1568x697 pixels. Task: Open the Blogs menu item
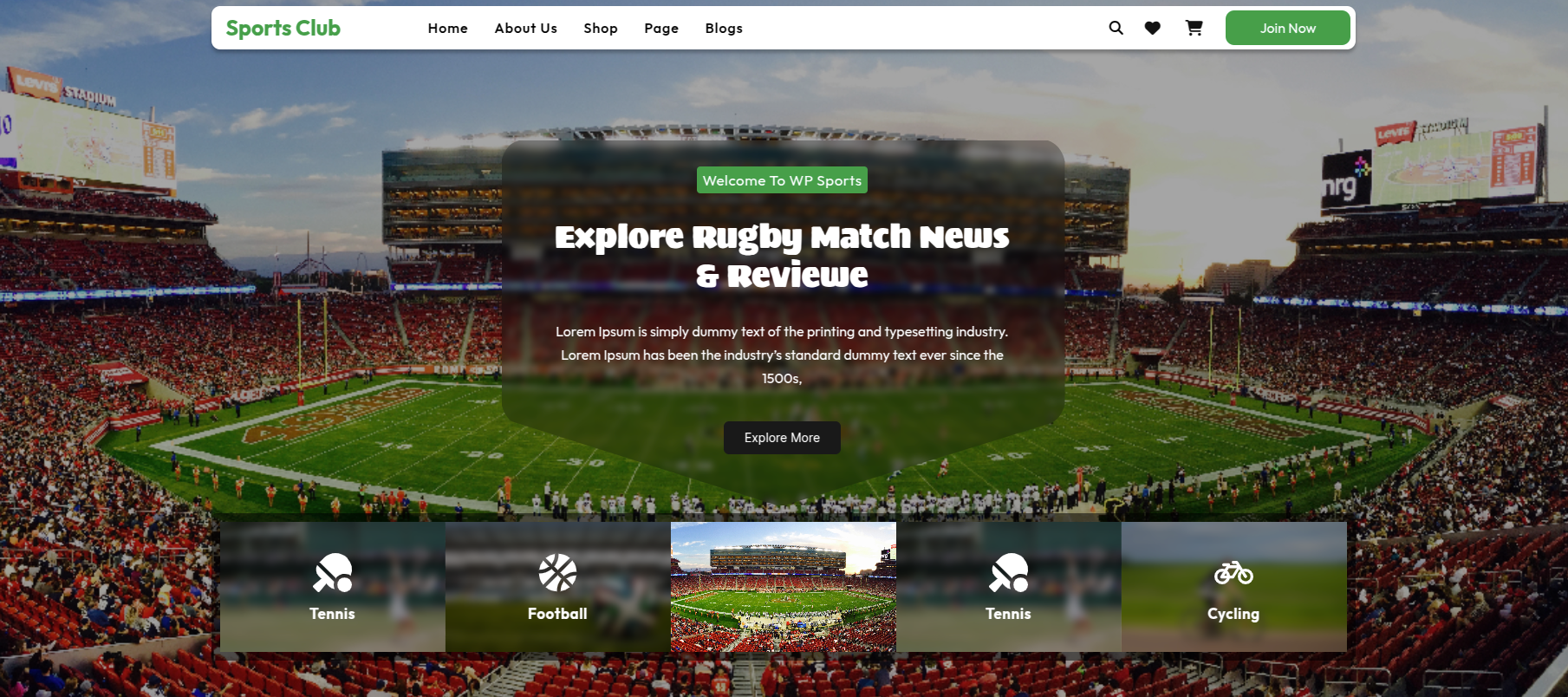pos(724,28)
